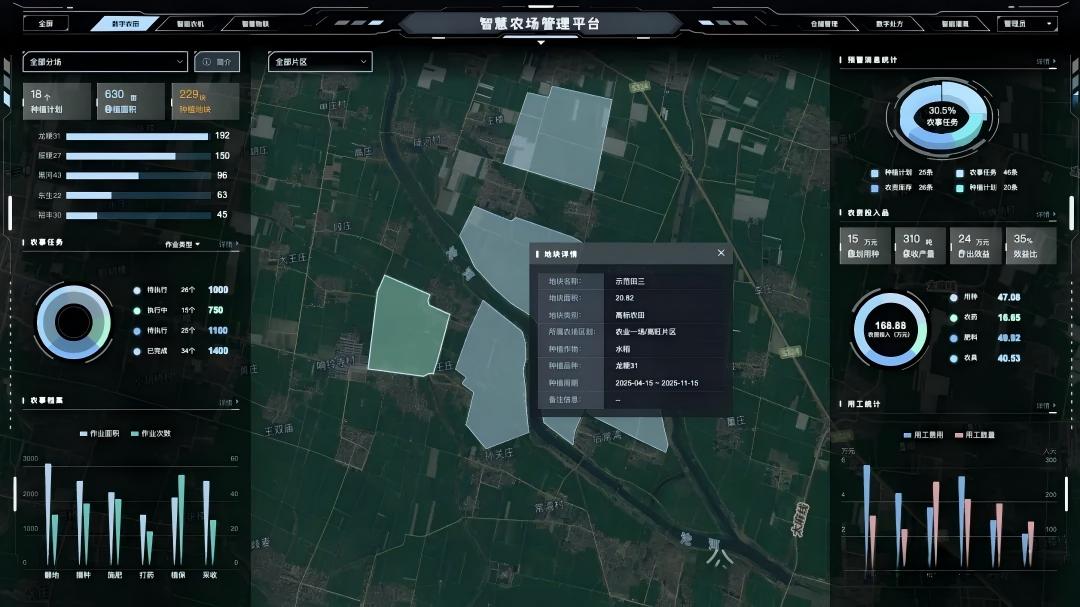
Task: Click the 农事任务 donut chart ring
Action: (73, 322)
